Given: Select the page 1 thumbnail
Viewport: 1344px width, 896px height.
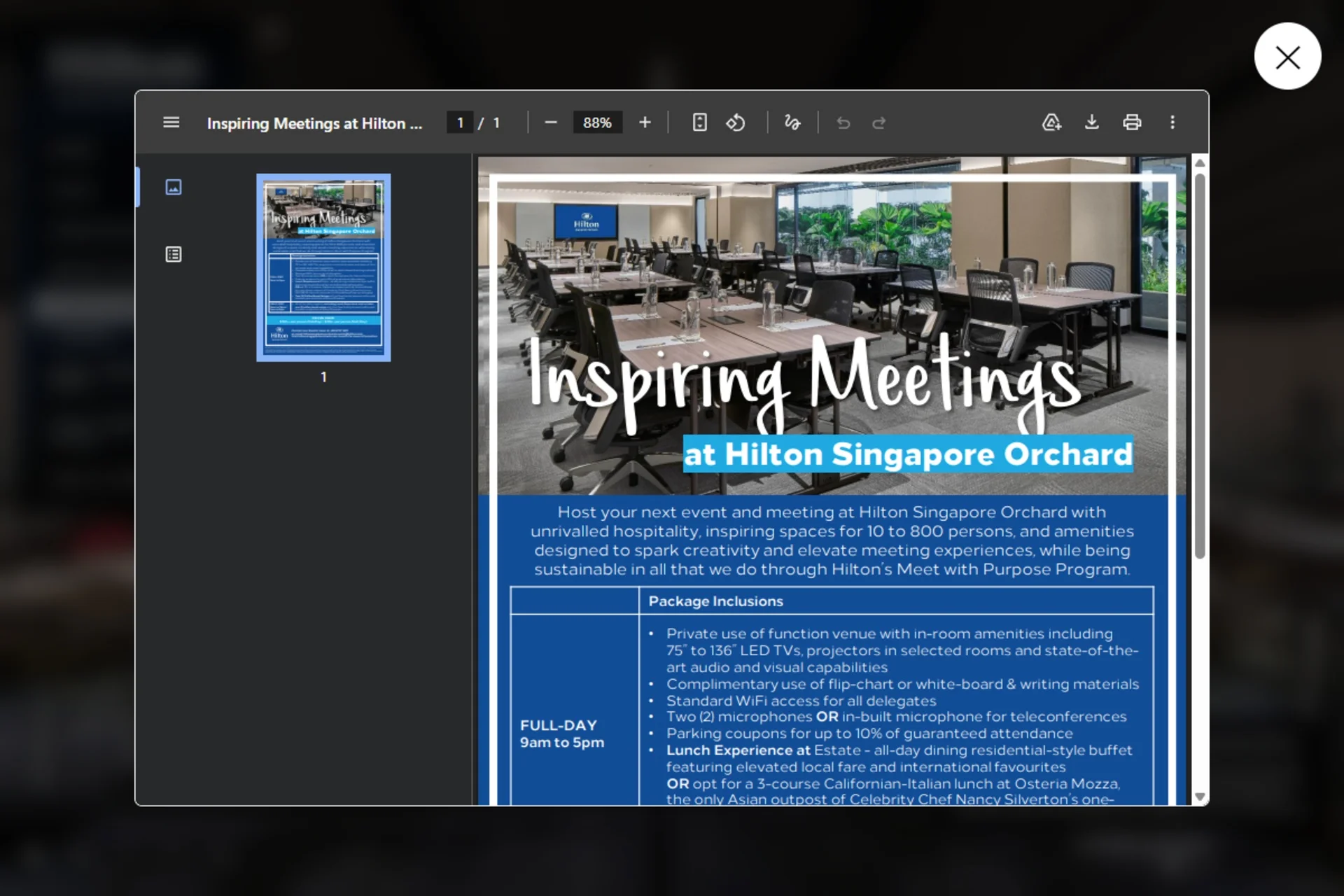Looking at the screenshot, I should click(x=323, y=267).
